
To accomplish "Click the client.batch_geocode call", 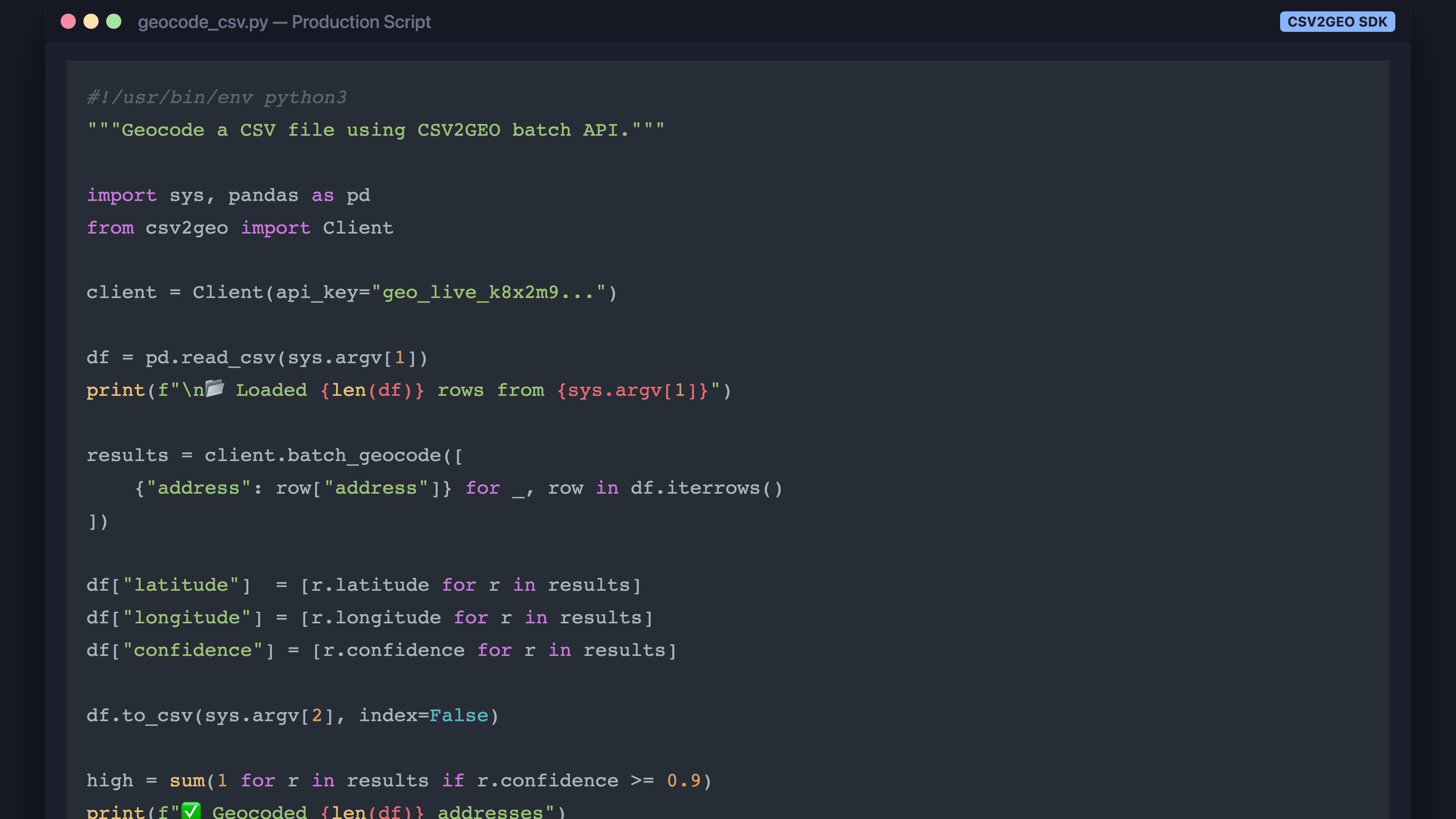I will 334,455.
